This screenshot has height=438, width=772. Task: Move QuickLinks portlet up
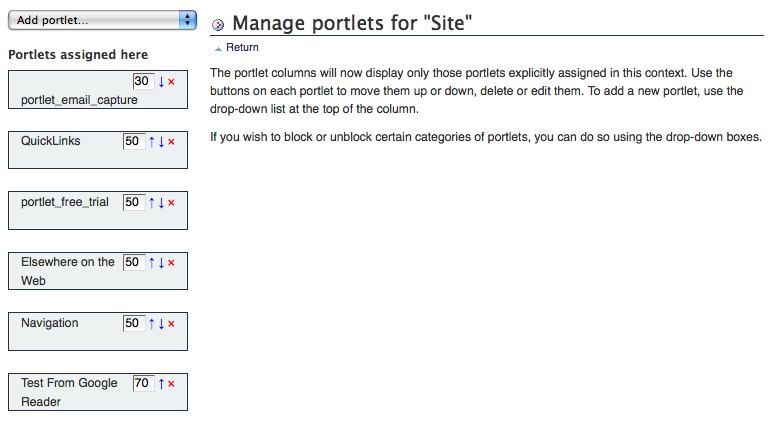coord(152,142)
